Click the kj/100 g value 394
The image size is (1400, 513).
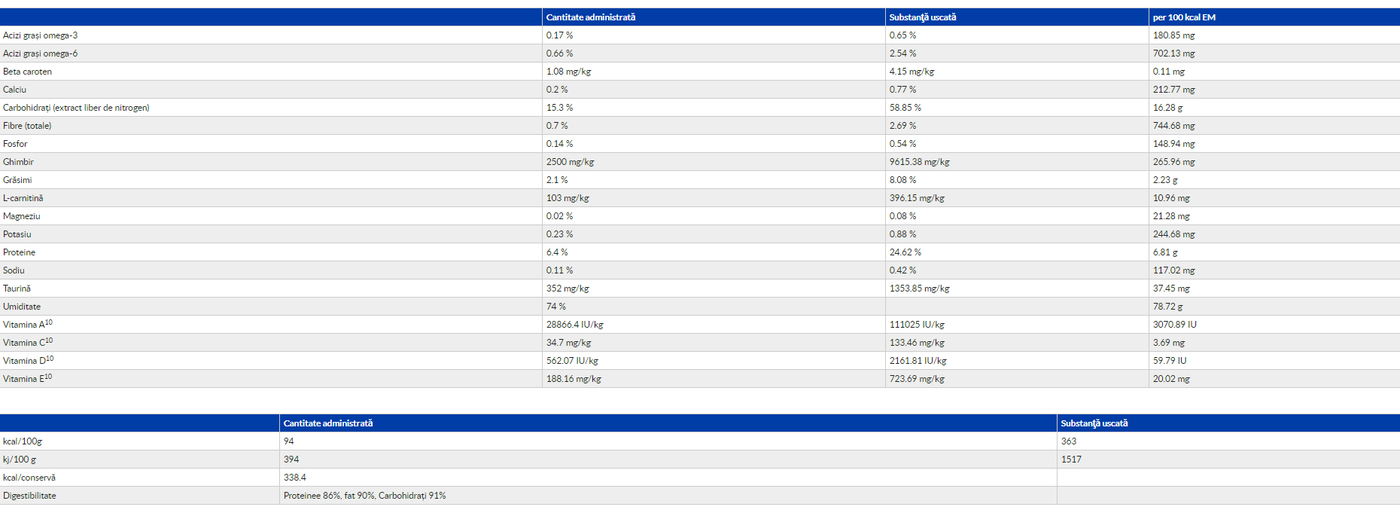tap(290, 459)
